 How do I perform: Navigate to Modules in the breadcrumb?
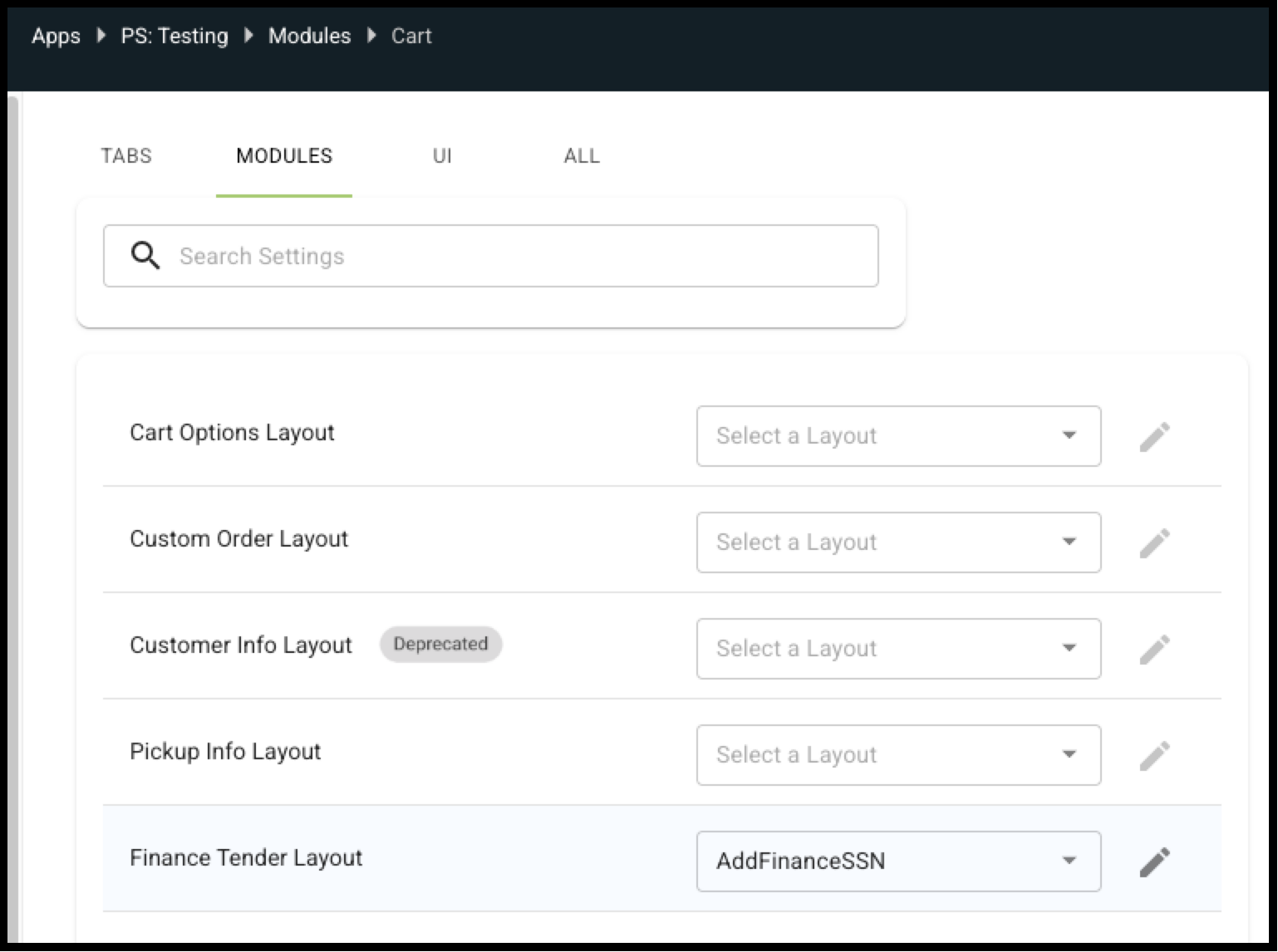click(309, 36)
